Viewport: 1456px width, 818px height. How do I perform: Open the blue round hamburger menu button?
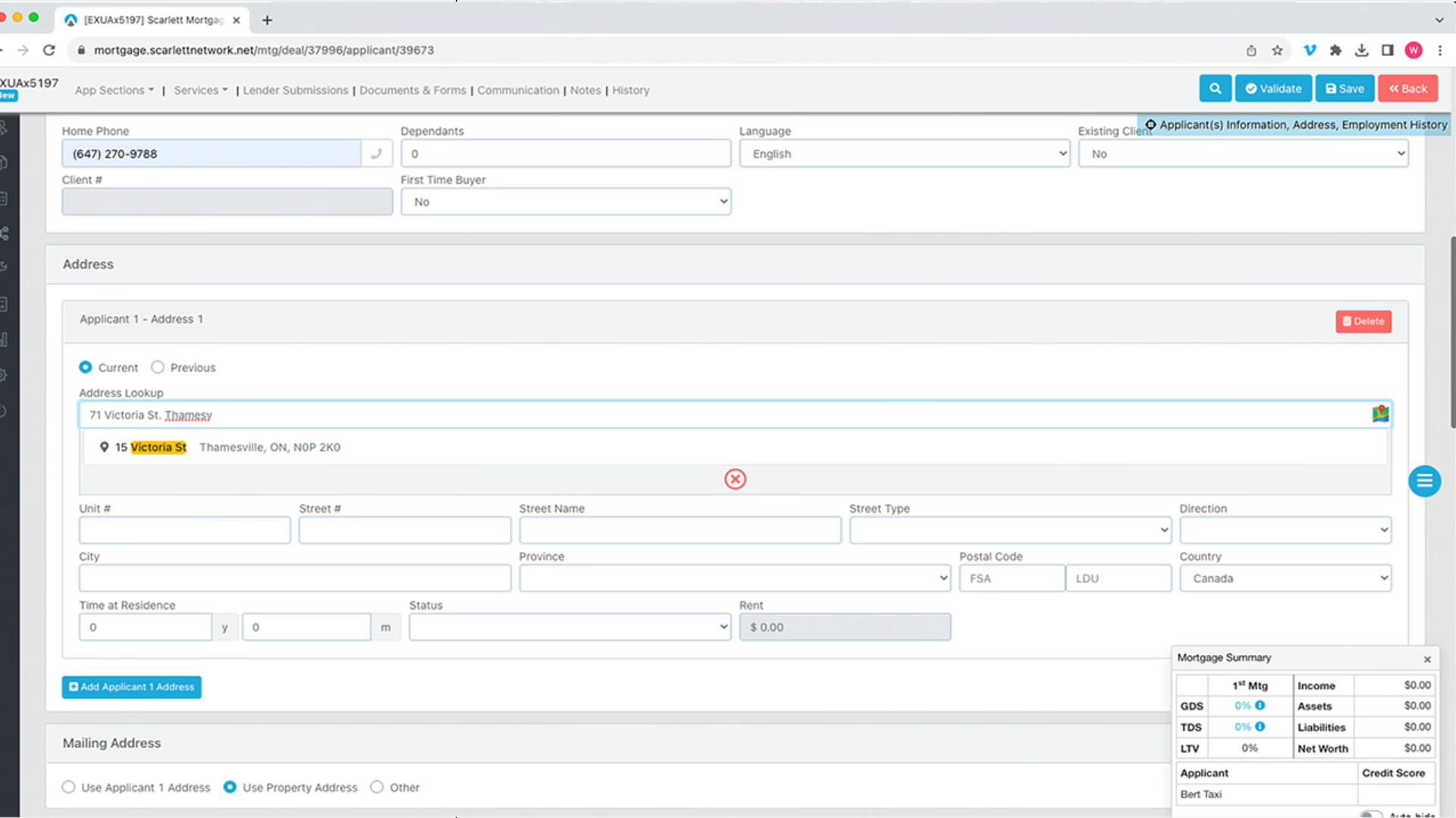[x=1424, y=481]
